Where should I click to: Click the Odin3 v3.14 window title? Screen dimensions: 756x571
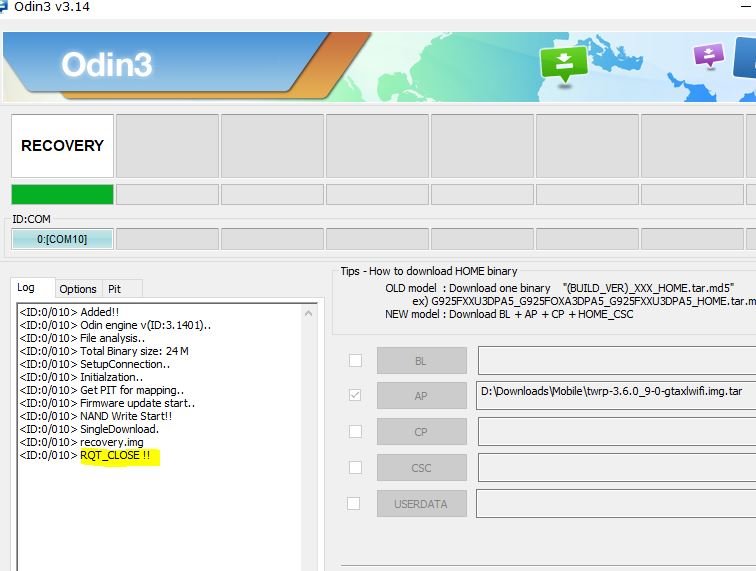[52, 7]
